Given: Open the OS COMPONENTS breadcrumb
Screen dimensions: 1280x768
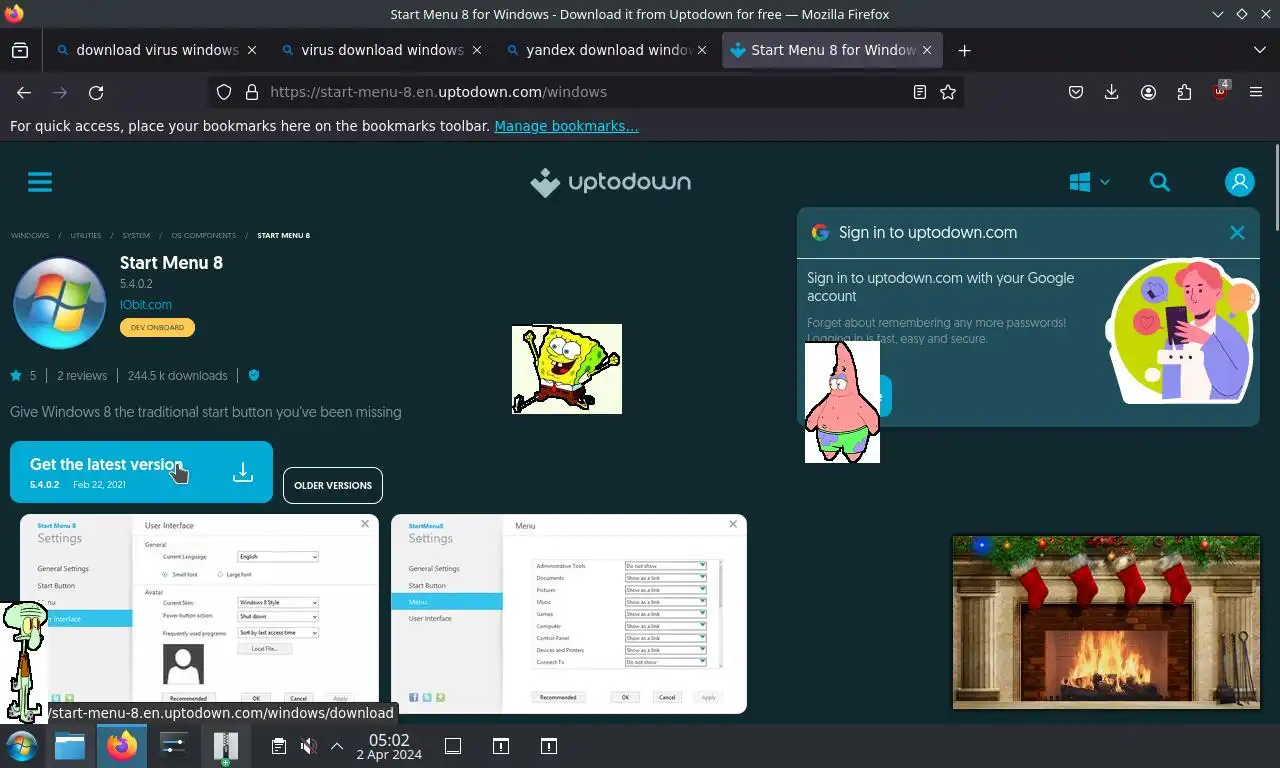Looking at the screenshot, I should pos(204,236).
